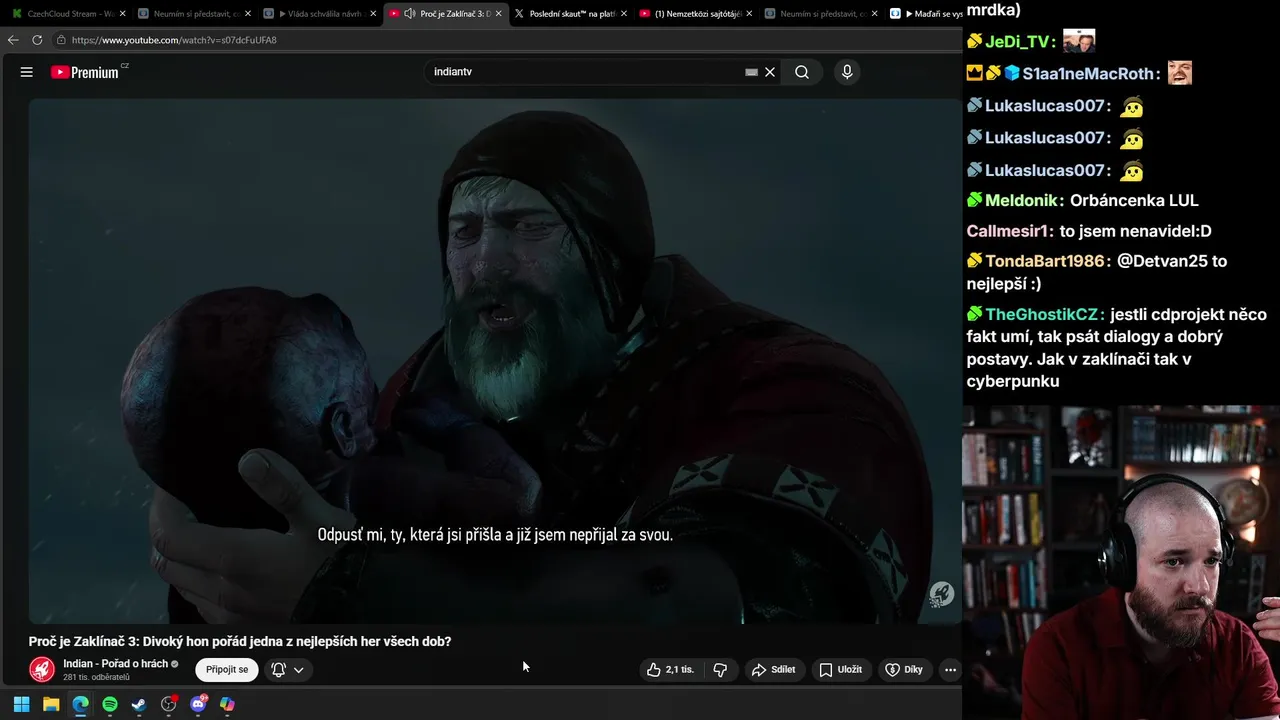The width and height of the screenshot is (1280, 720).
Task: Click 'Orbáncenka LUL' chat message
Action: click(x=1134, y=201)
